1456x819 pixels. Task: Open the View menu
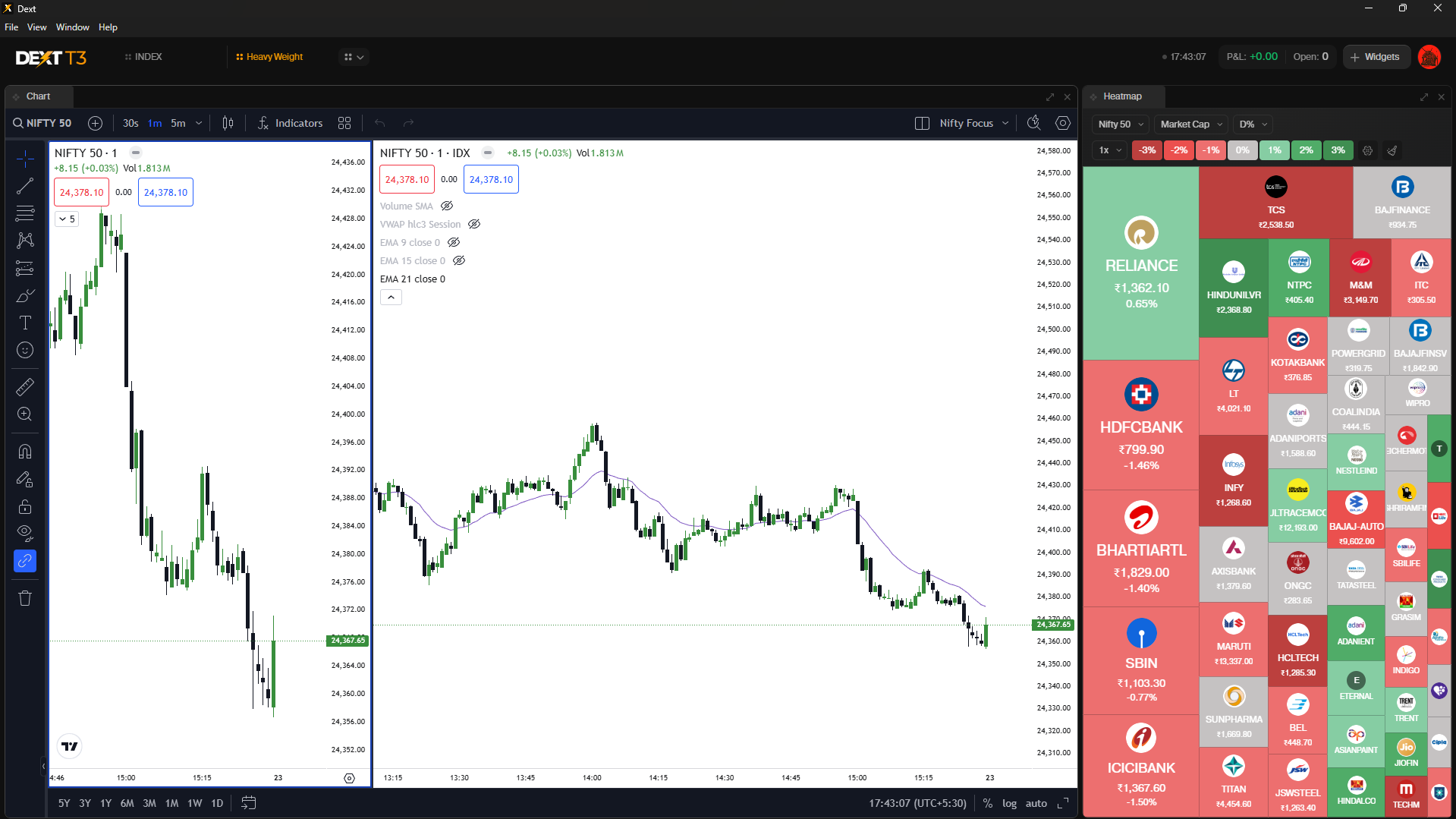(36, 27)
